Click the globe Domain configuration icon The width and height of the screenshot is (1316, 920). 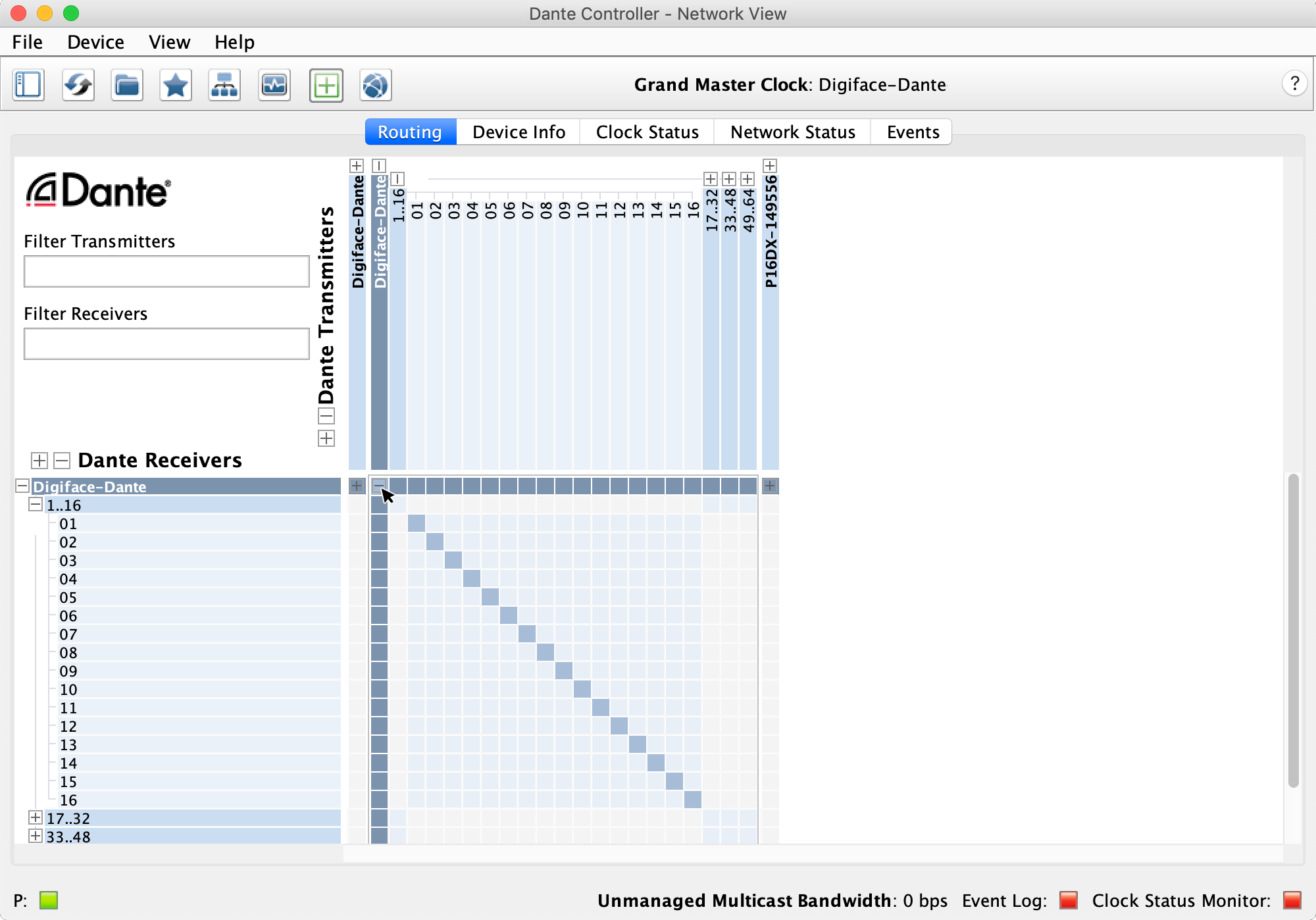pos(375,85)
